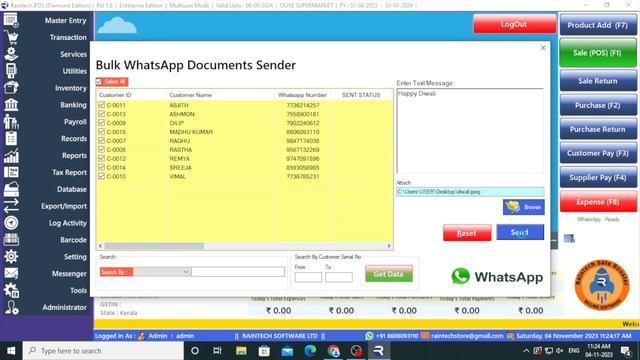Uncheck customer C-0012 REMYA

click(101, 158)
